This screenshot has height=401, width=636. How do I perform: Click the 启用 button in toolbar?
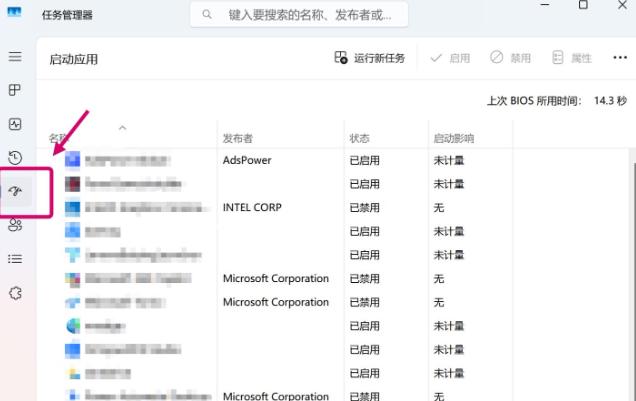tap(450, 59)
